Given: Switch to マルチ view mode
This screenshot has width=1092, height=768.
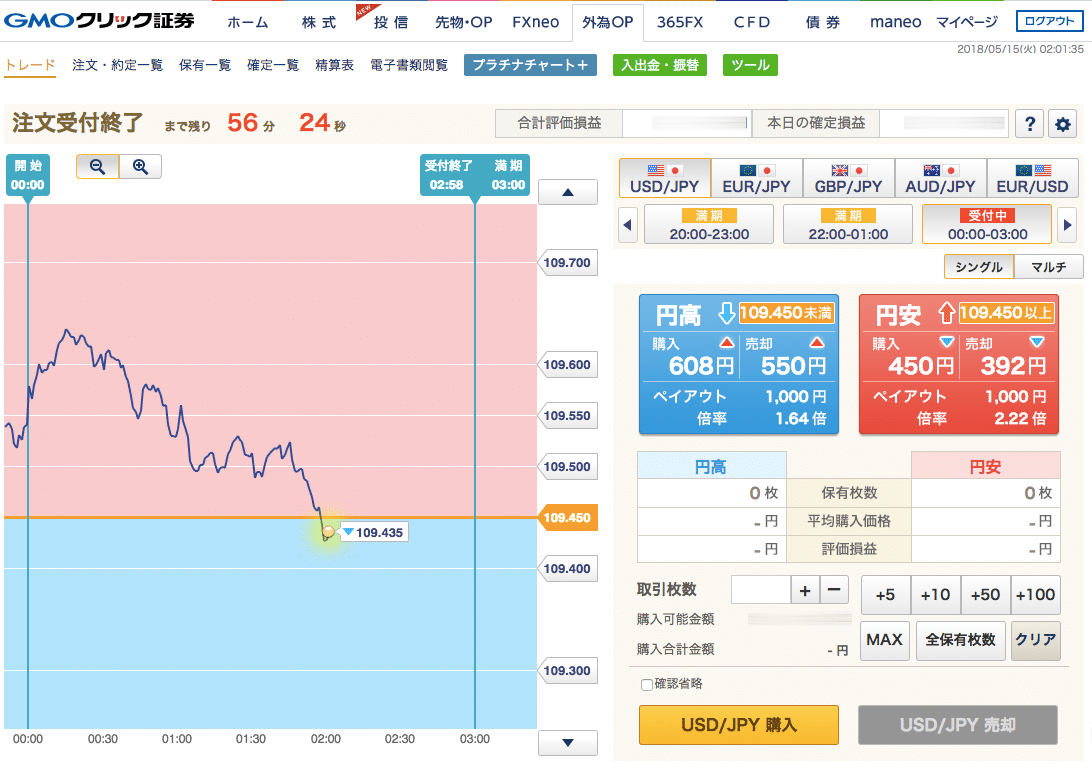Looking at the screenshot, I should coord(1048,267).
